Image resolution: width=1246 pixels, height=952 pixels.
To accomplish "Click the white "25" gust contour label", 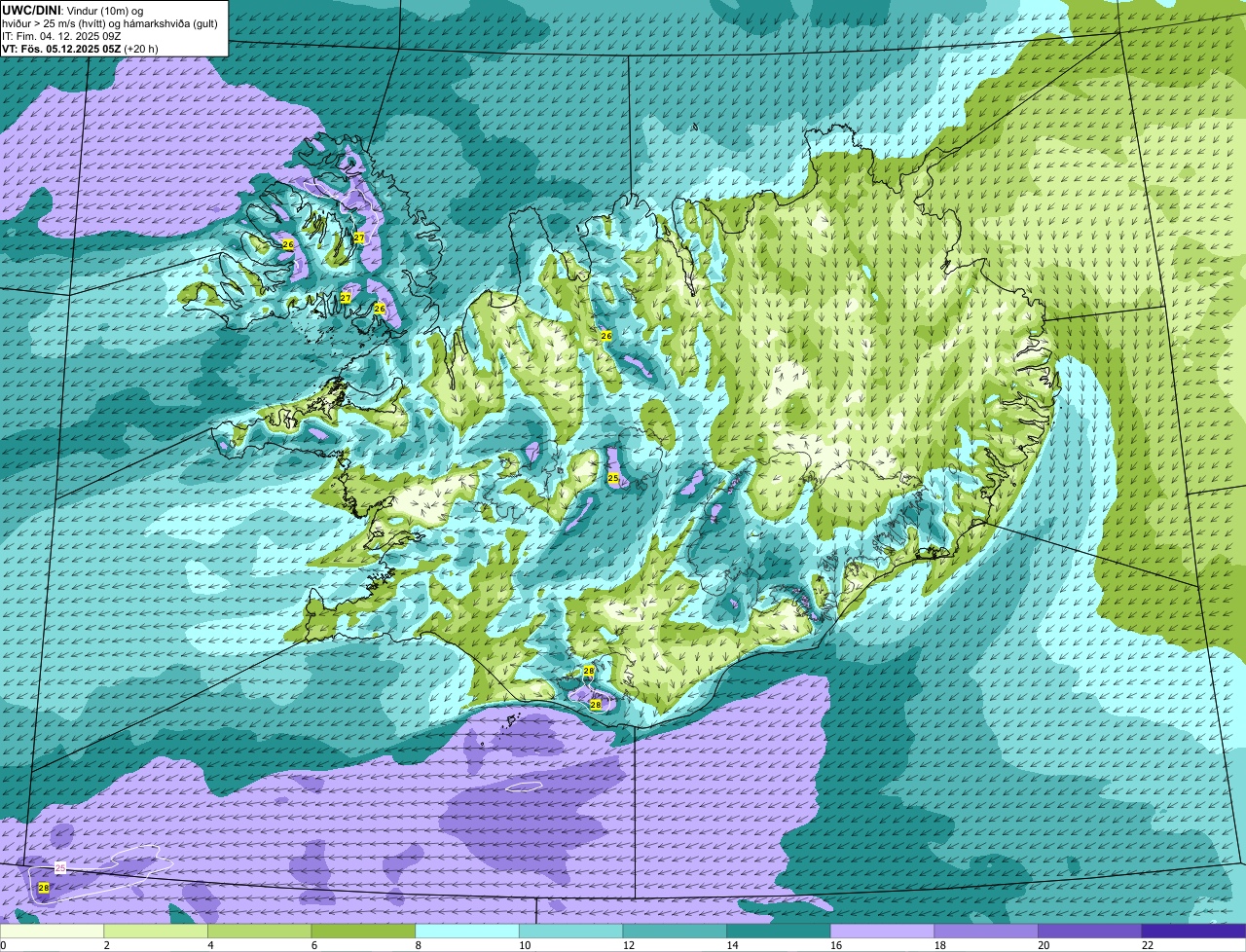I will coord(60,867).
